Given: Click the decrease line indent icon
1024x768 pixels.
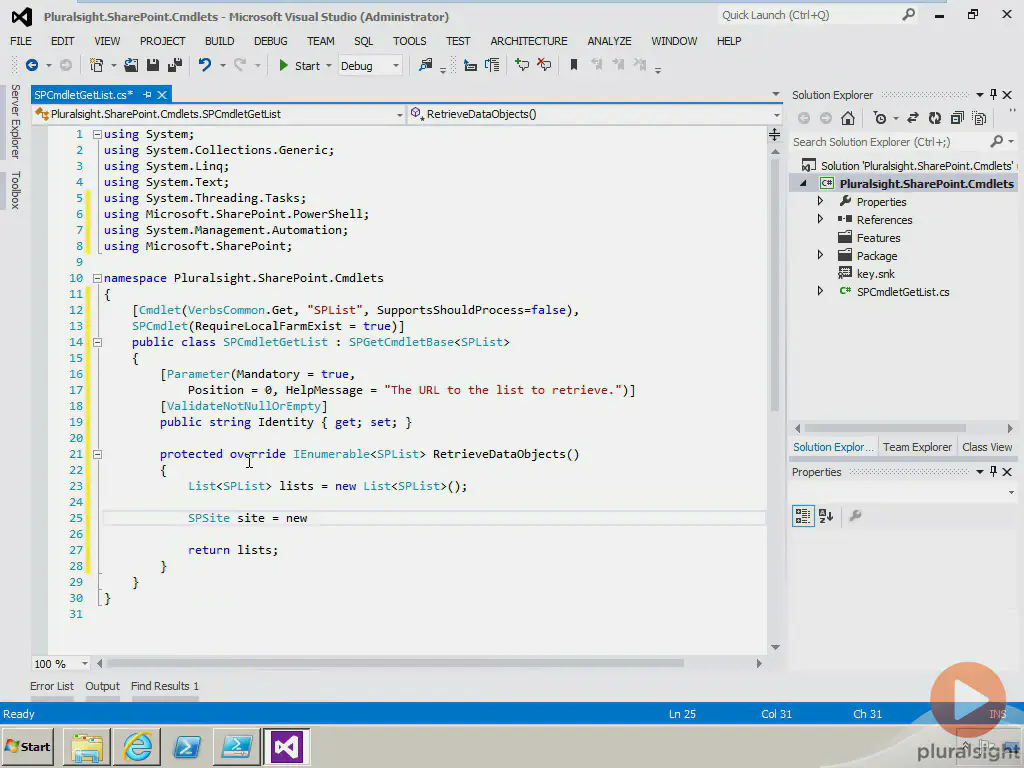Looking at the screenshot, I should pyautogui.click(x=470, y=65).
